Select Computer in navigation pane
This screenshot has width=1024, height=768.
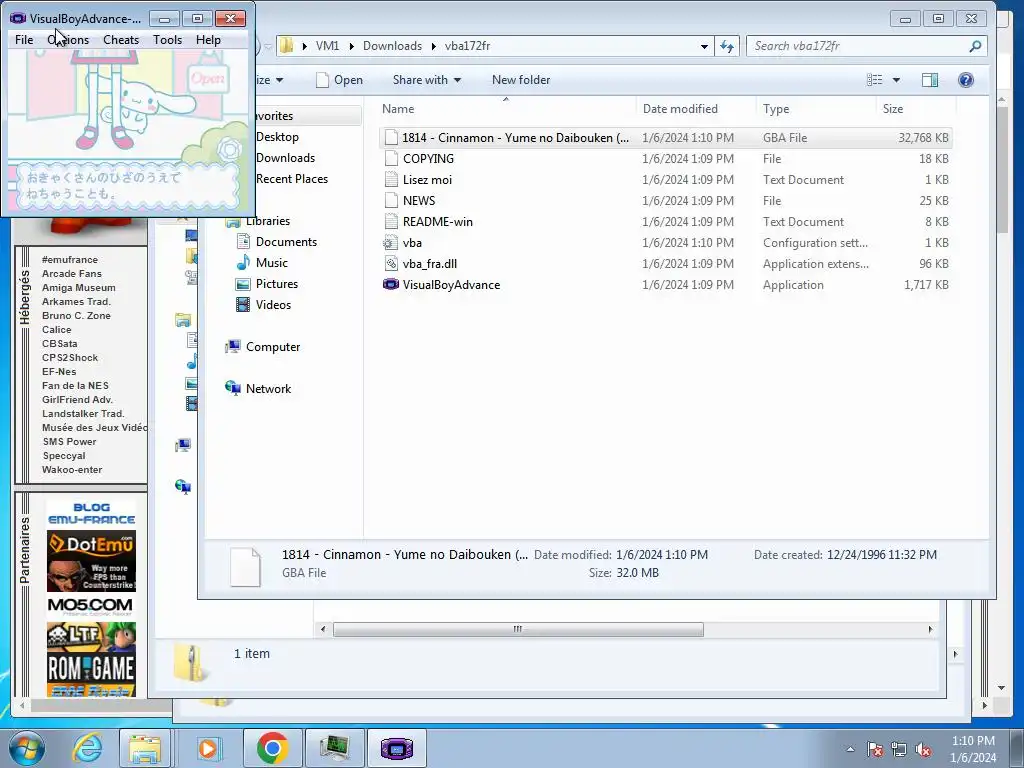point(272,347)
